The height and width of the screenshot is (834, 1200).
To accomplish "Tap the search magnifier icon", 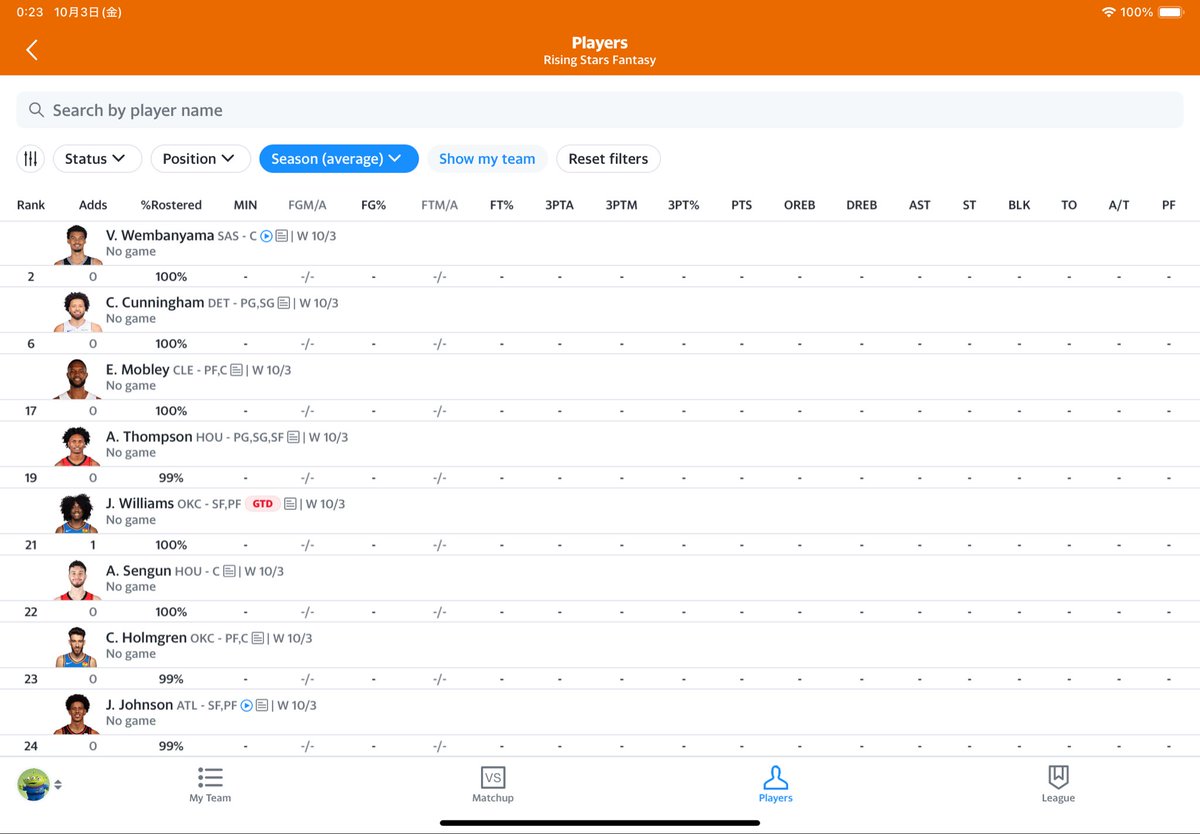I will click(36, 110).
